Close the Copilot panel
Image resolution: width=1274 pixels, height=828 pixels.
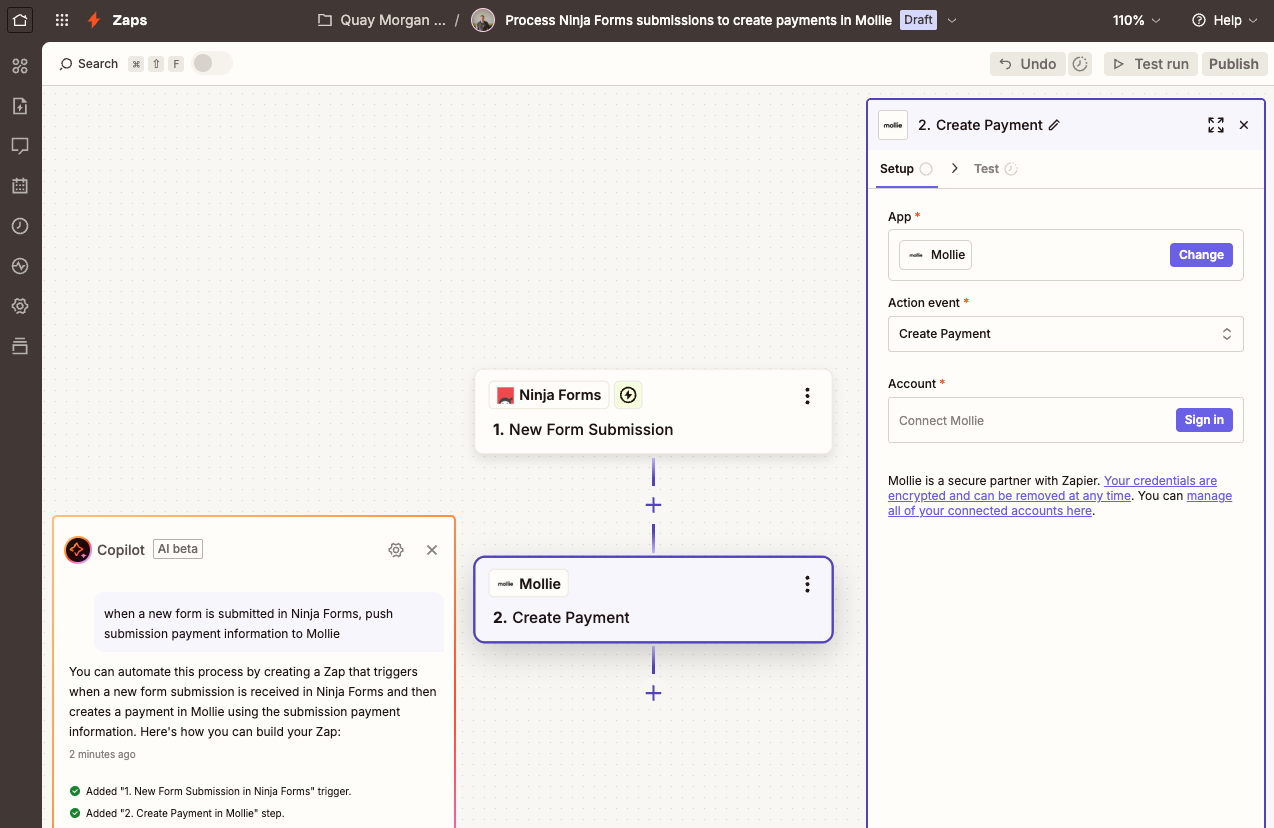[432, 550]
